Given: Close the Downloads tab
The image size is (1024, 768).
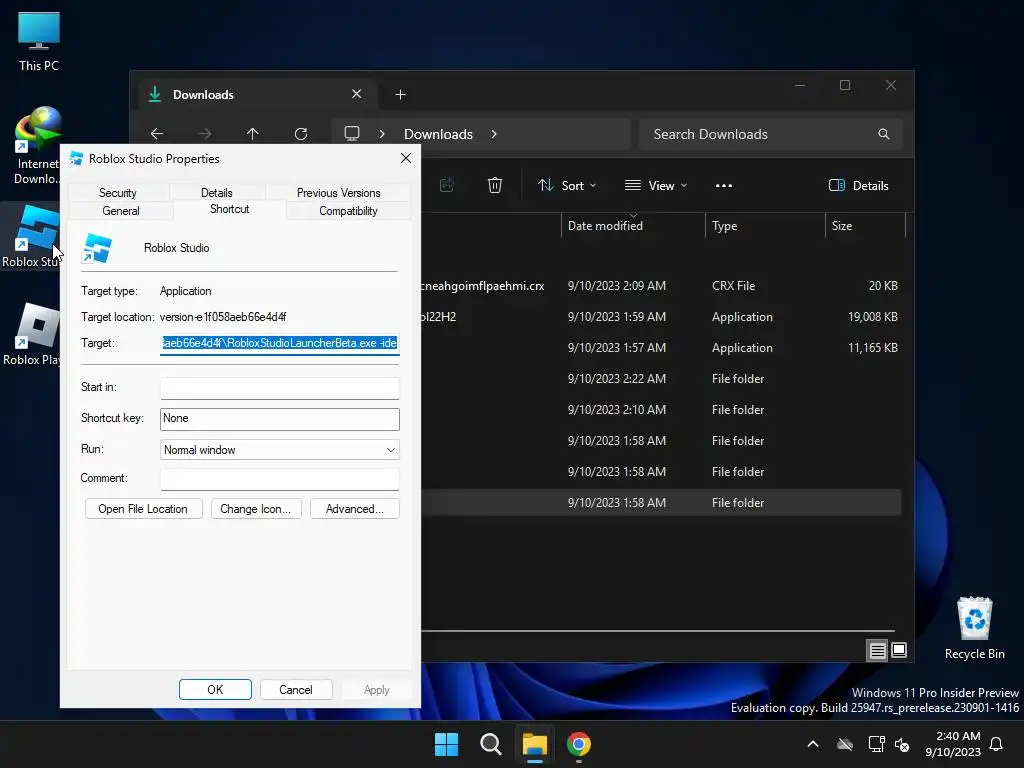Looking at the screenshot, I should click(x=357, y=94).
